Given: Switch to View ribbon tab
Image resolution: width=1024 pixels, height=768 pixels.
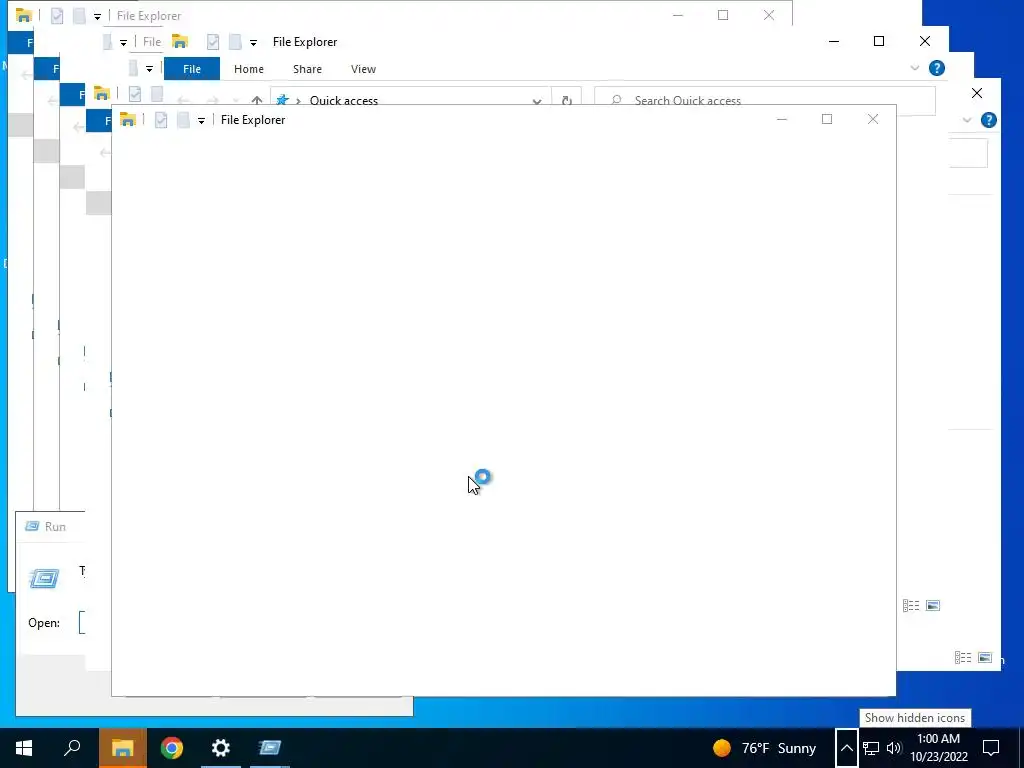Looking at the screenshot, I should pyautogui.click(x=363, y=69).
